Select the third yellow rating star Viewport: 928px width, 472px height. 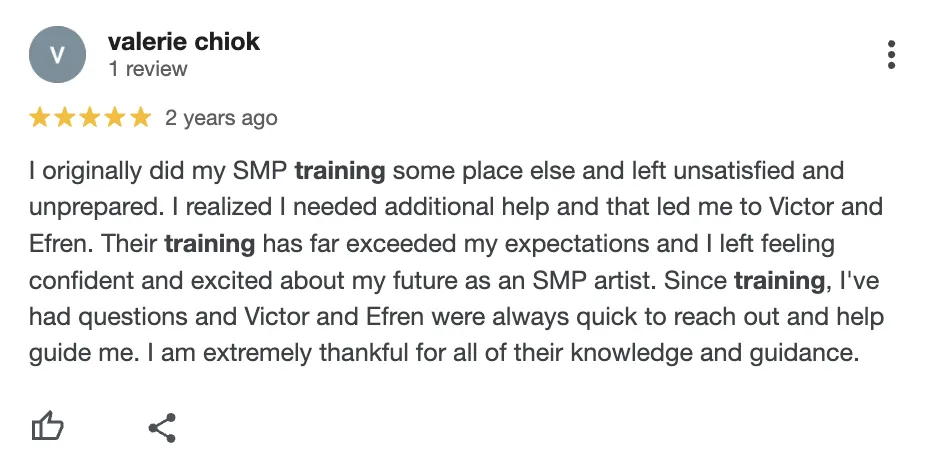coord(90,117)
